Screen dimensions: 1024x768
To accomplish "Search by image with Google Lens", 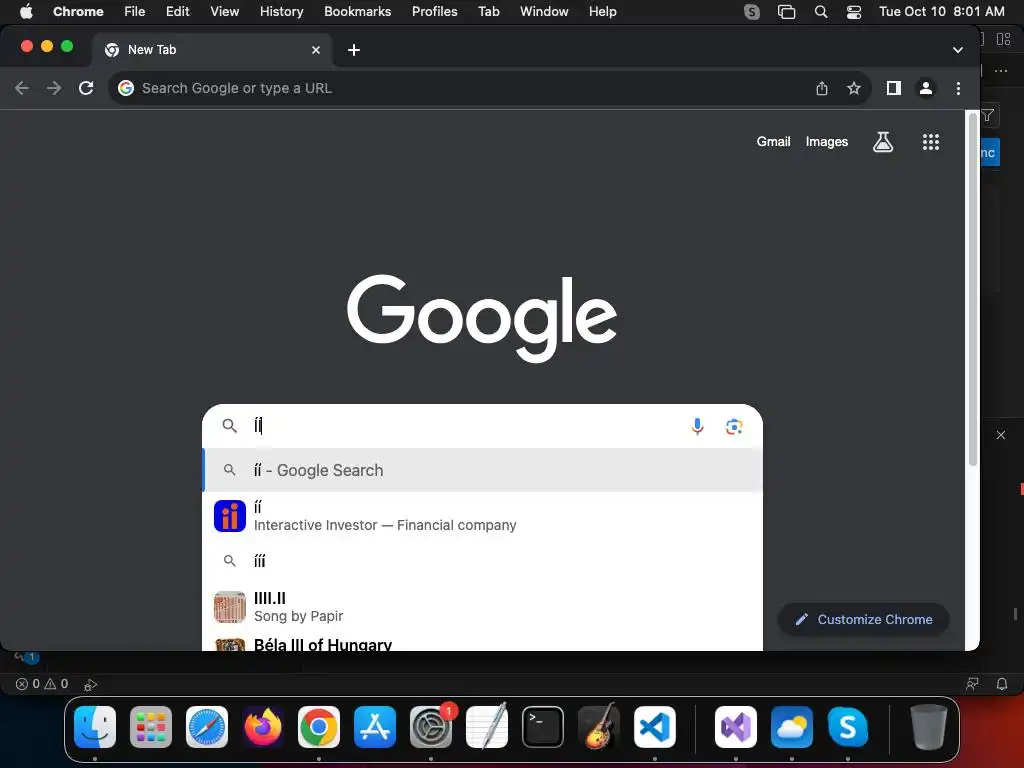I will 734,426.
